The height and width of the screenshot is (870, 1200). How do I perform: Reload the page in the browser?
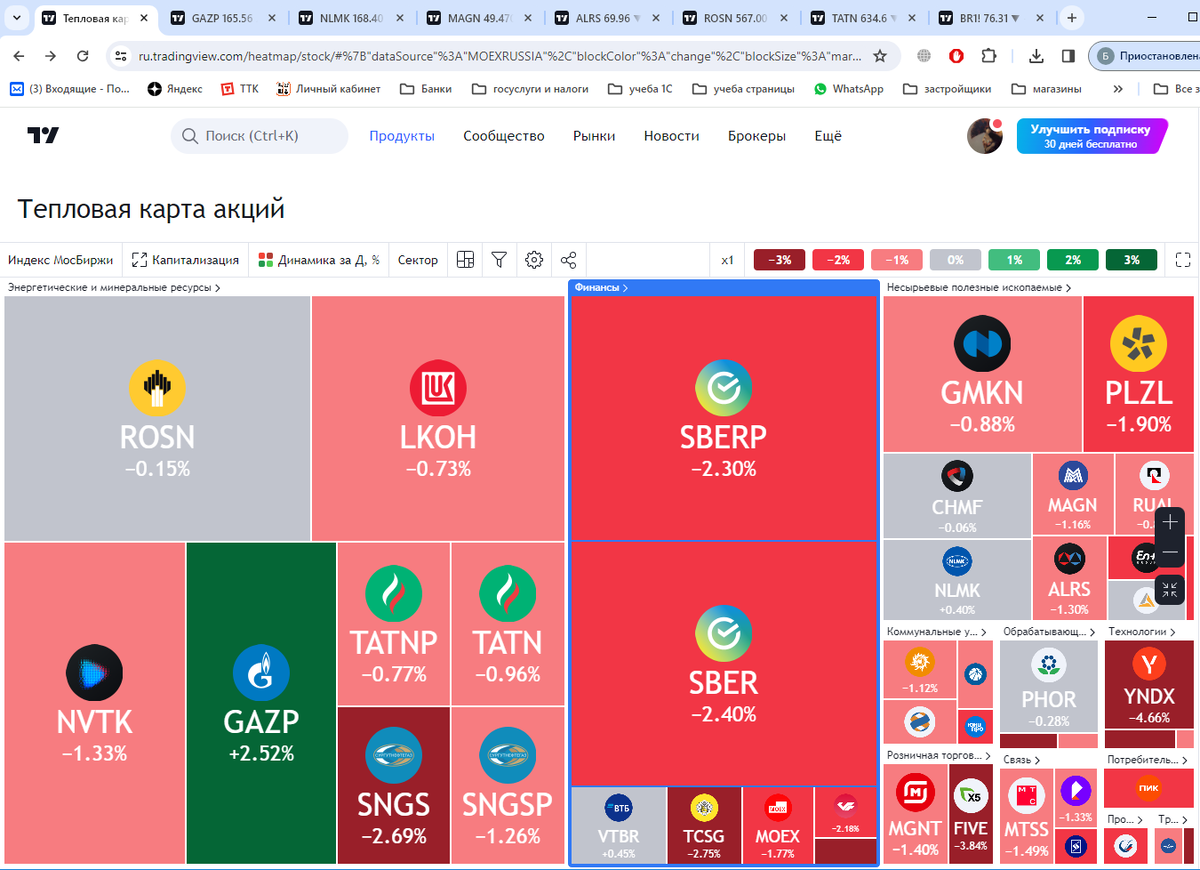[x=83, y=56]
